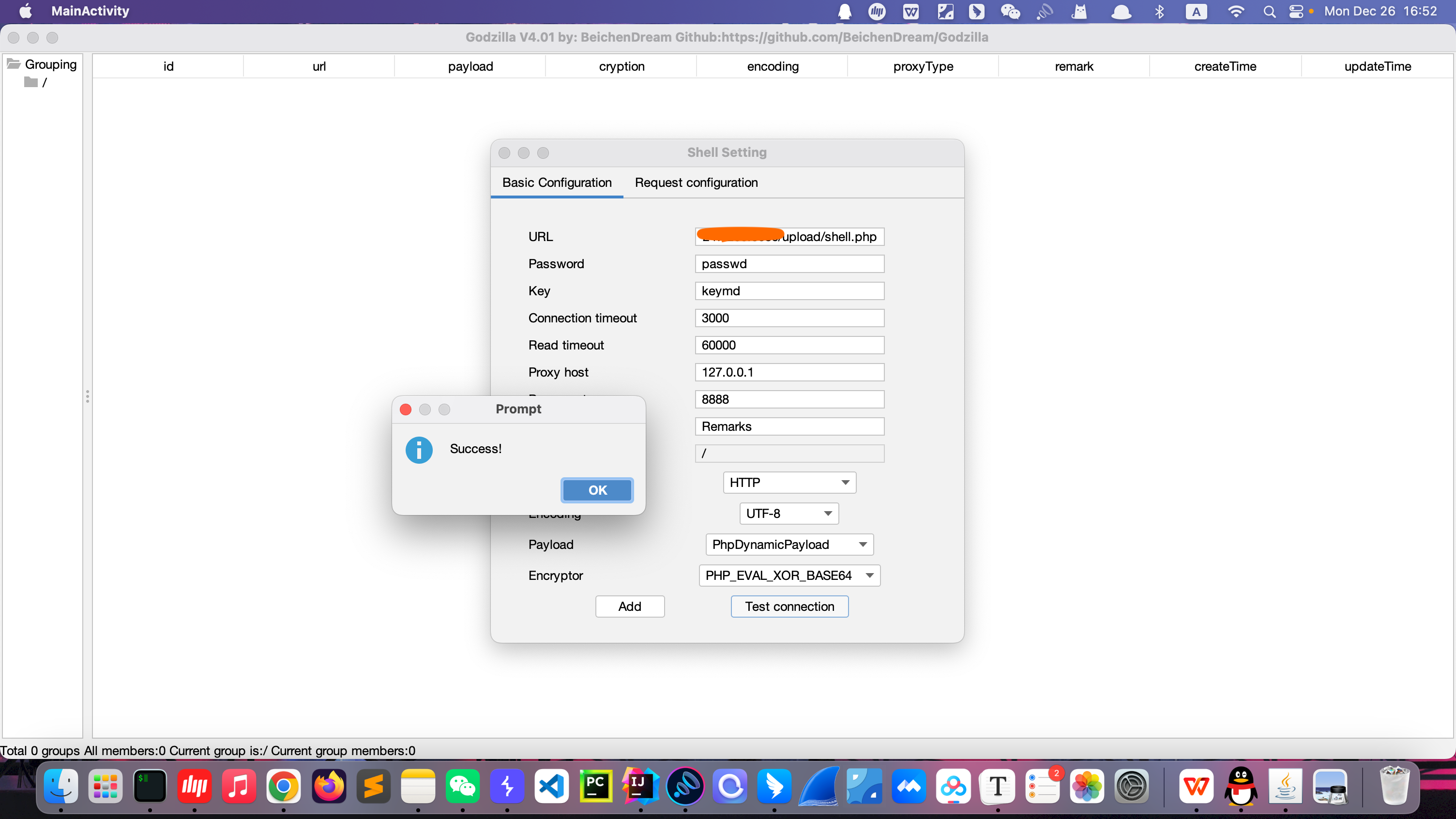Select the Basic Configuration tab
Viewport: 1456px width, 819px height.
(x=557, y=182)
